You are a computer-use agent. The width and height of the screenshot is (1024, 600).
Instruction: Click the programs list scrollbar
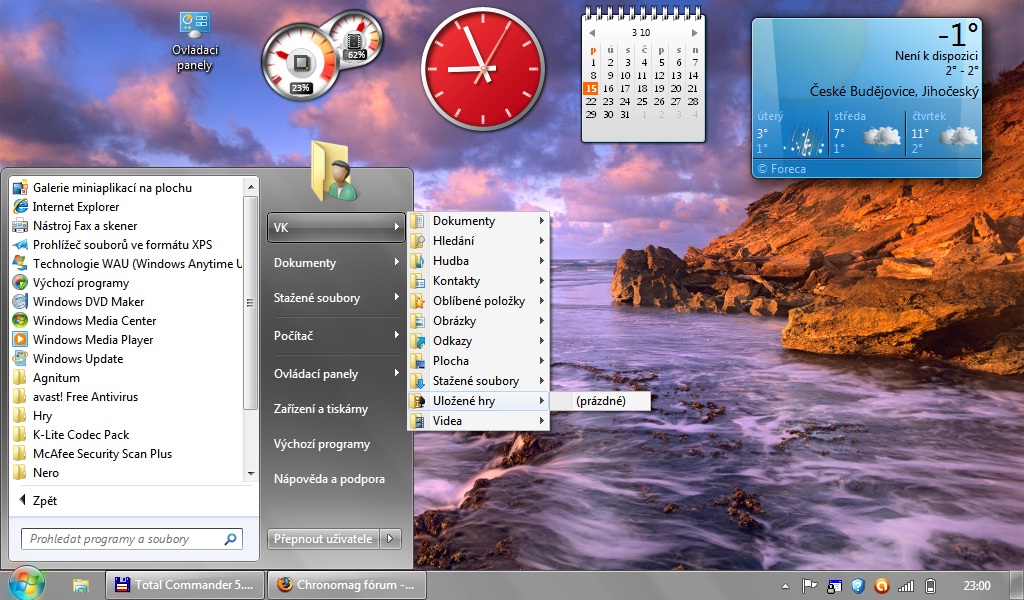[x=251, y=300]
